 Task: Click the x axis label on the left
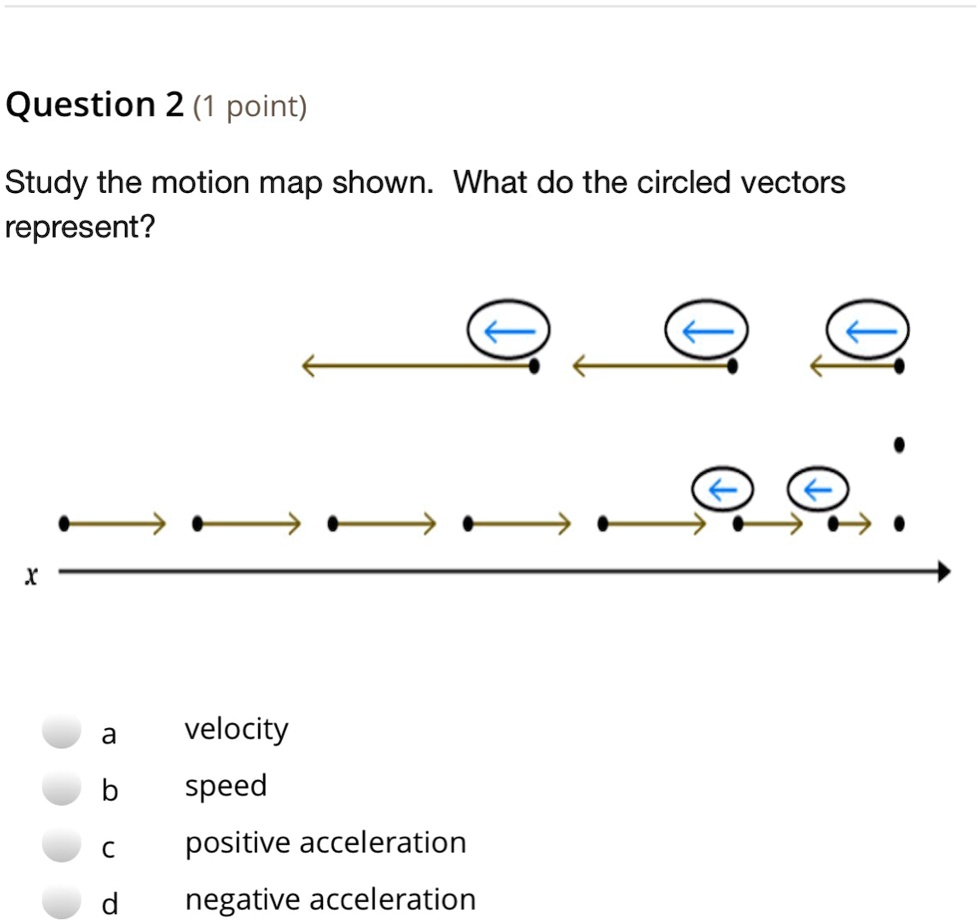tap(31, 574)
